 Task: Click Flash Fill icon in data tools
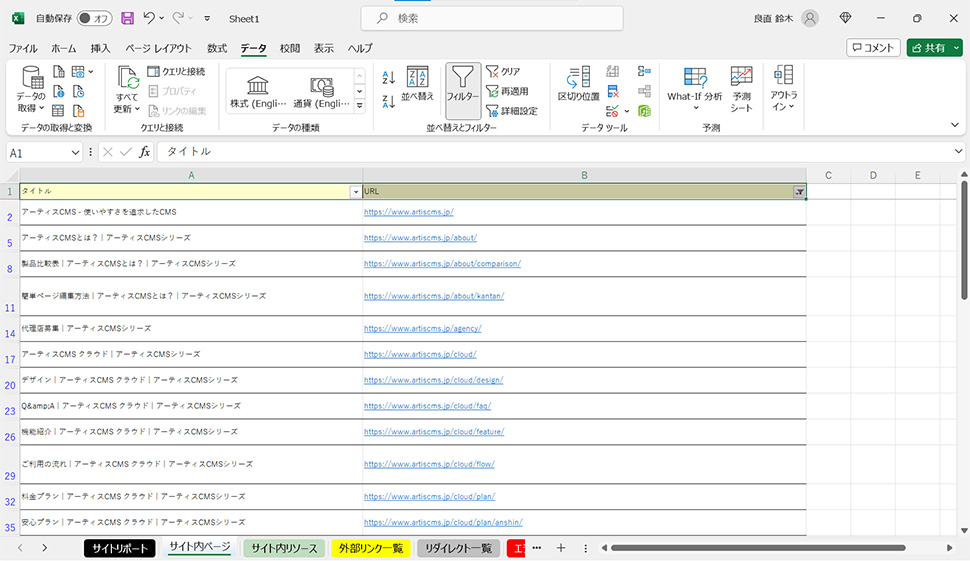click(x=613, y=72)
